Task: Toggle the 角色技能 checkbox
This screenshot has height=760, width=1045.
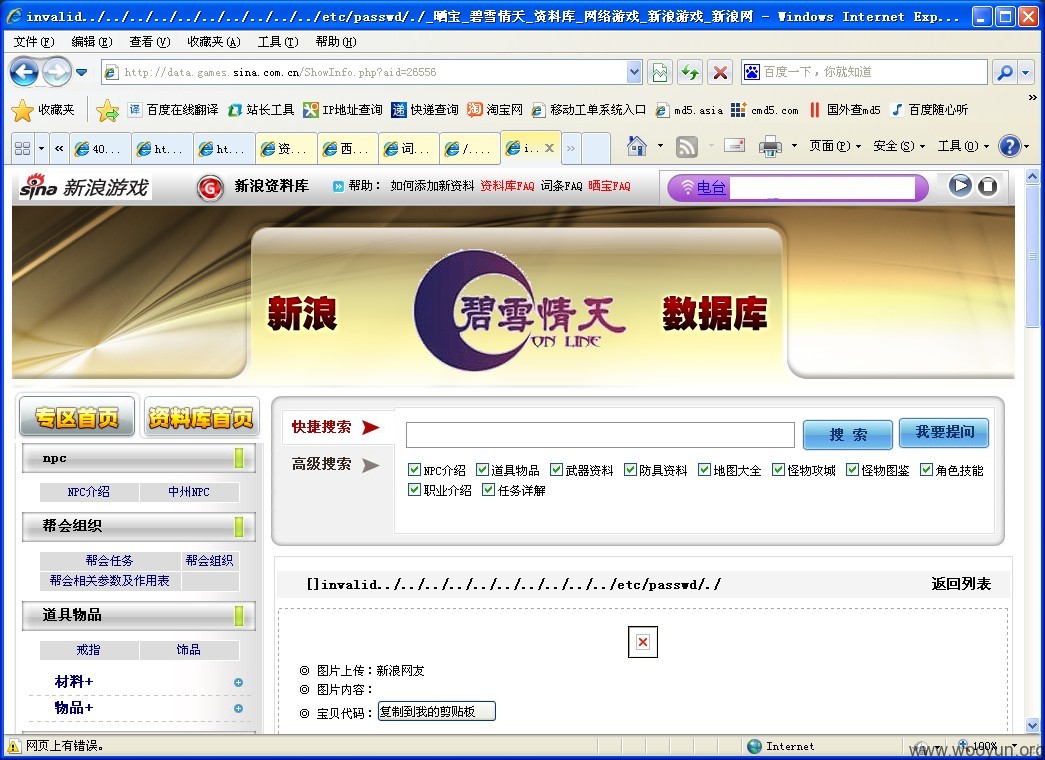Action: pyautogui.click(x=926, y=470)
